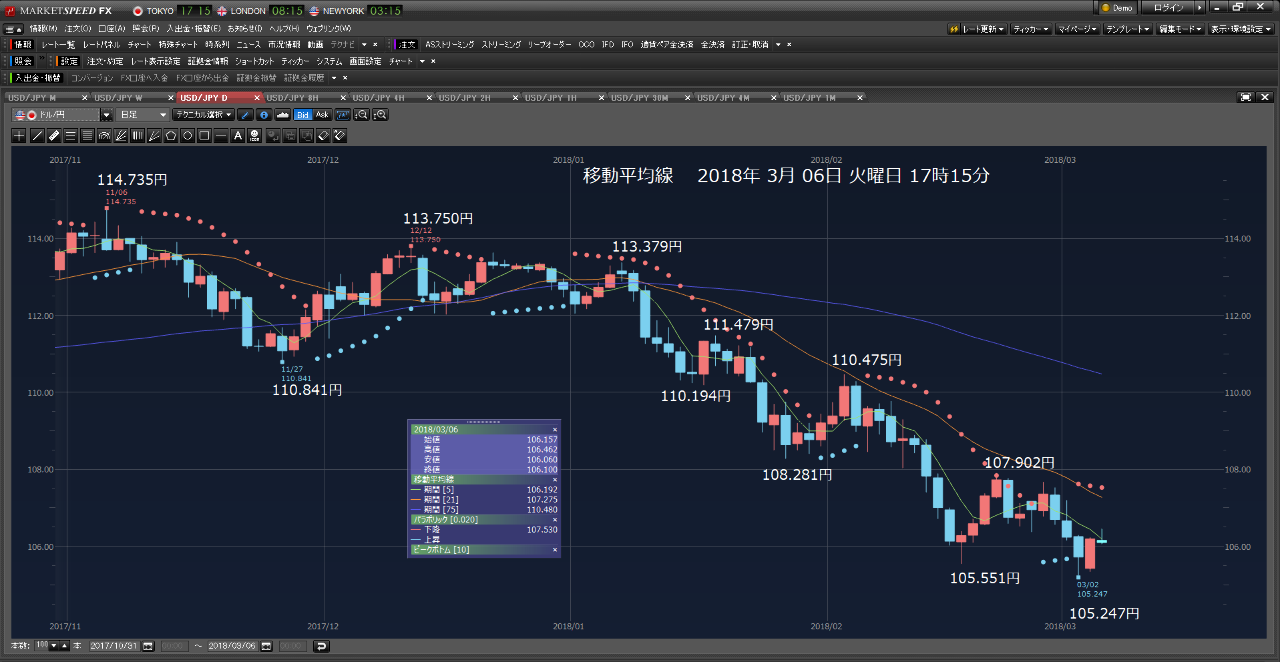The image size is (1280, 662).
Task: Switch rate display to Ask
Action: [x=324, y=115]
